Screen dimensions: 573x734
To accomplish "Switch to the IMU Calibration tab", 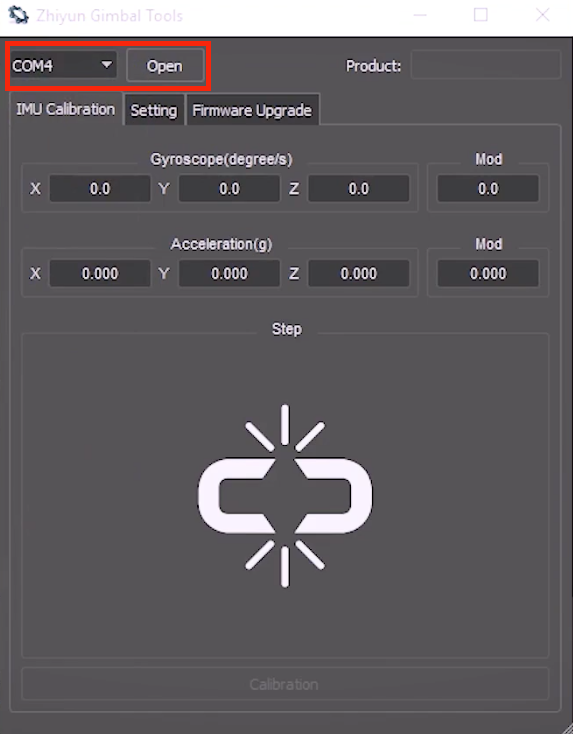I will [x=66, y=110].
